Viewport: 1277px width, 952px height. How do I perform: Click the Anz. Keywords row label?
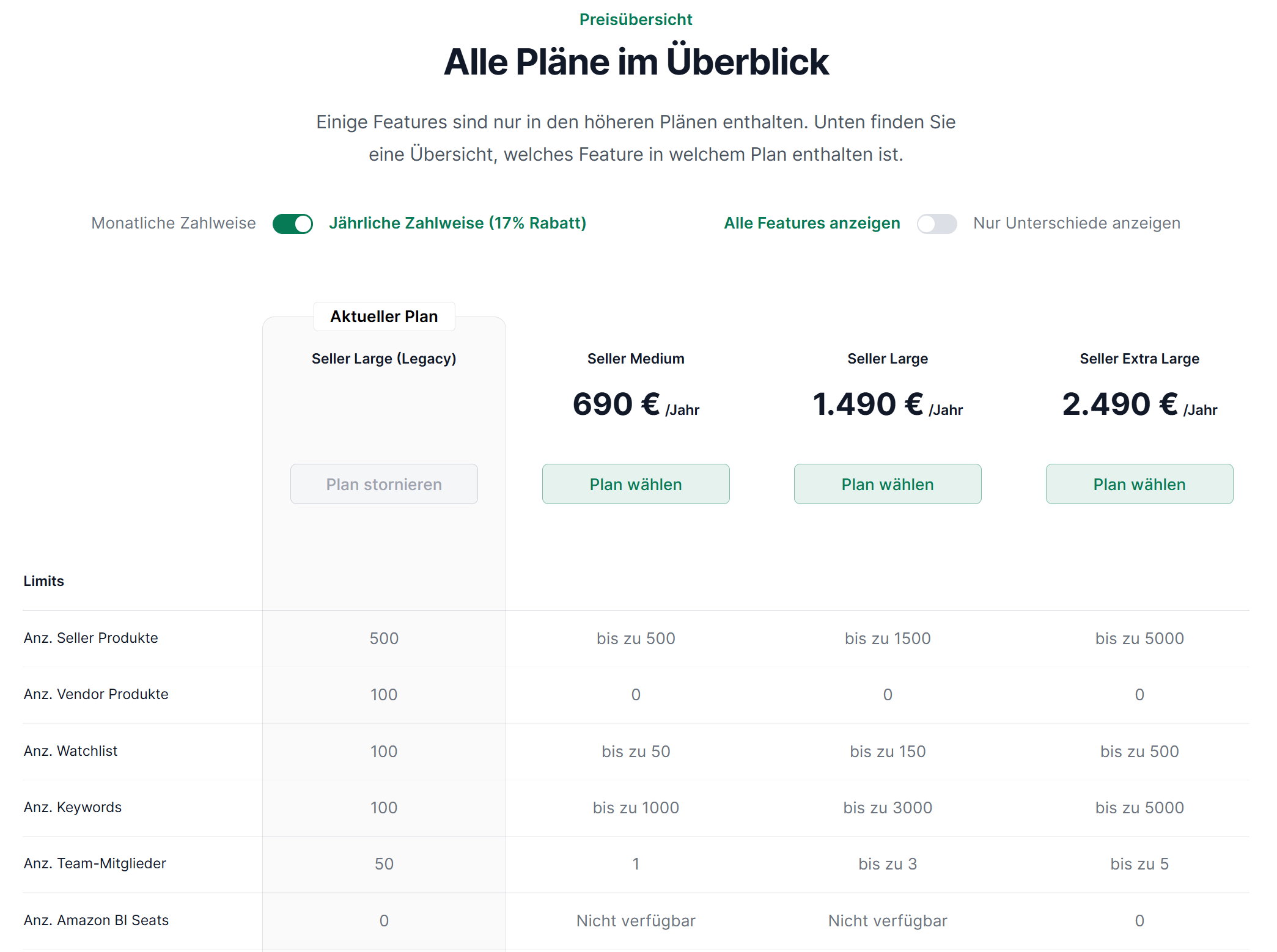coord(72,807)
